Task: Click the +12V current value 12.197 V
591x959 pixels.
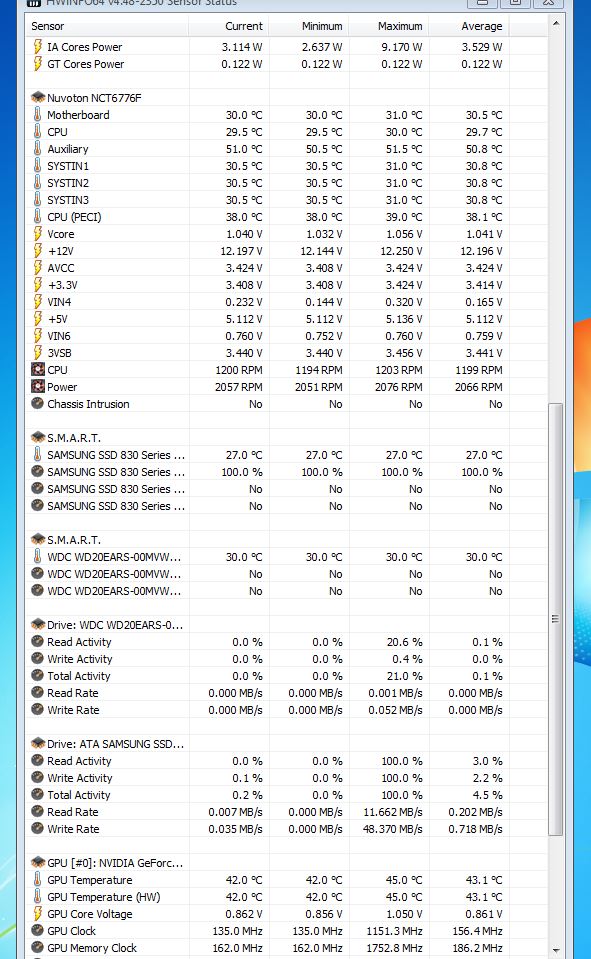Action: click(x=241, y=251)
